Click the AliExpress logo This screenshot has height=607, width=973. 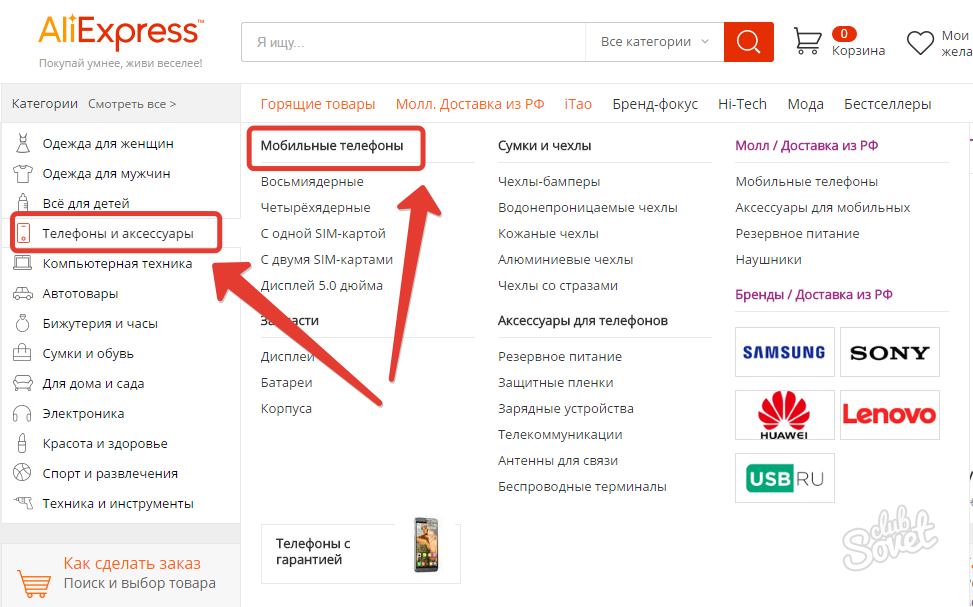[120, 34]
